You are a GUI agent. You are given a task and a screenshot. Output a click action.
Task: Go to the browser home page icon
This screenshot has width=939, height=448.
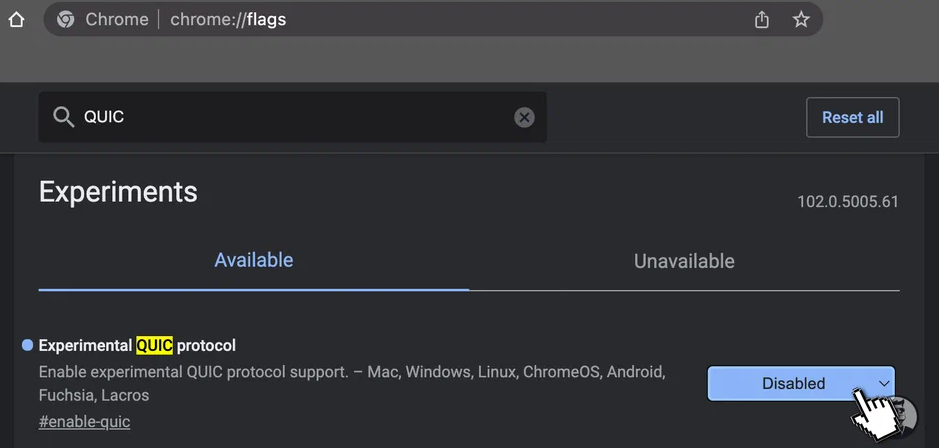[16, 20]
